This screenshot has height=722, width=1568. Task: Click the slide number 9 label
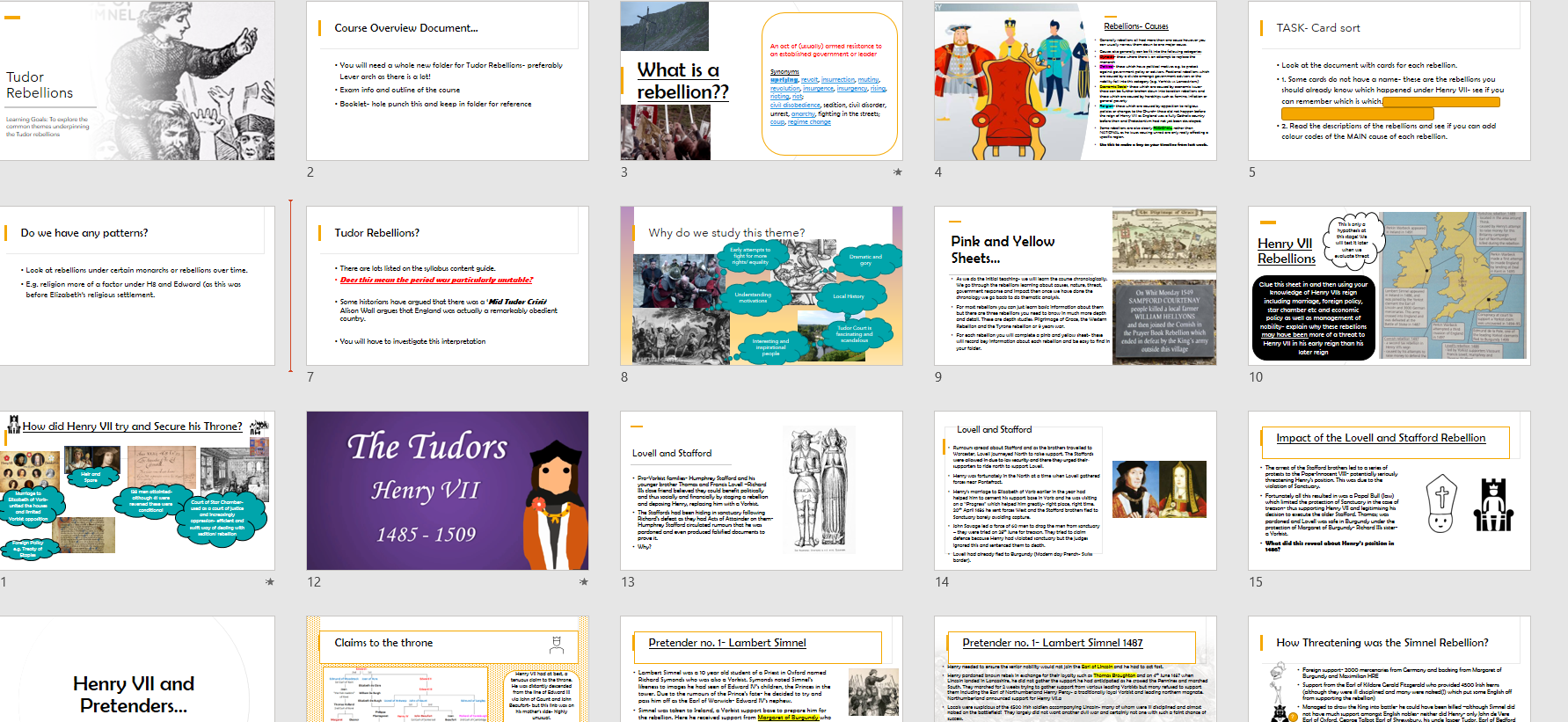(938, 377)
